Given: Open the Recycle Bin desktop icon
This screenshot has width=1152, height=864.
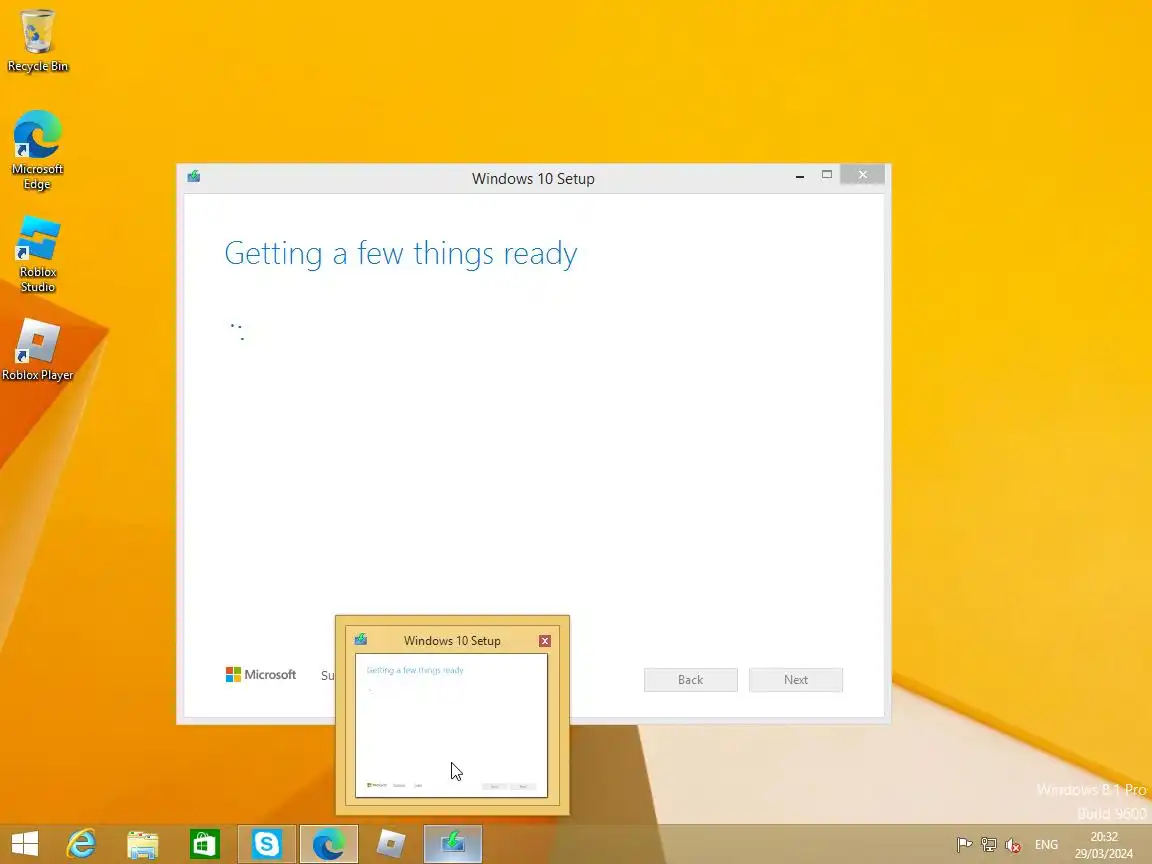Looking at the screenshot, I should pos(37,41).
